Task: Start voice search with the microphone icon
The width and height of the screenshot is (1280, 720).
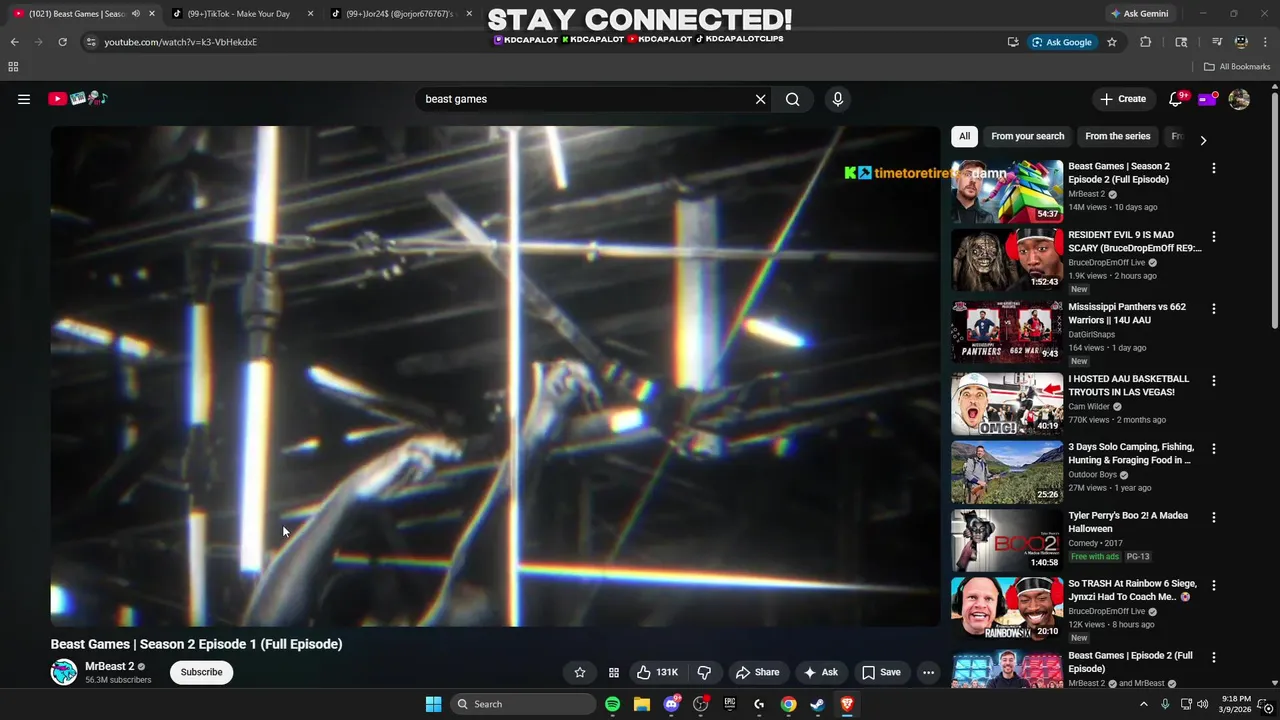Action: tap(838, 99)
